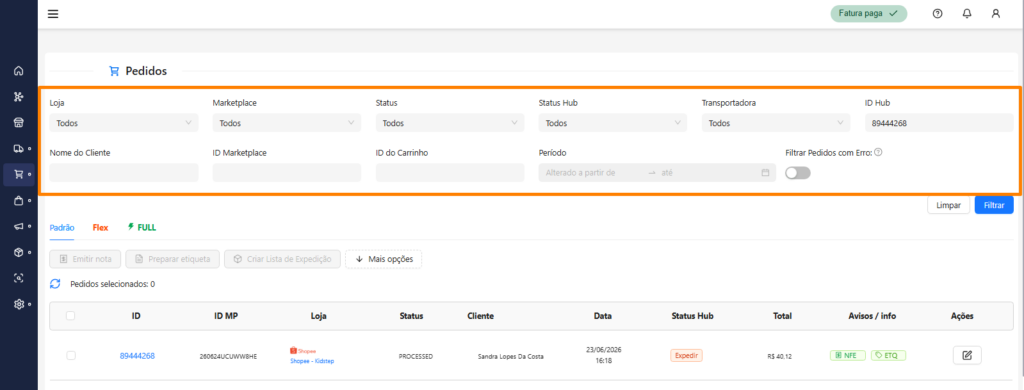Open the store icon in sidebar
1024x390 pixels.
coord(18,122)
